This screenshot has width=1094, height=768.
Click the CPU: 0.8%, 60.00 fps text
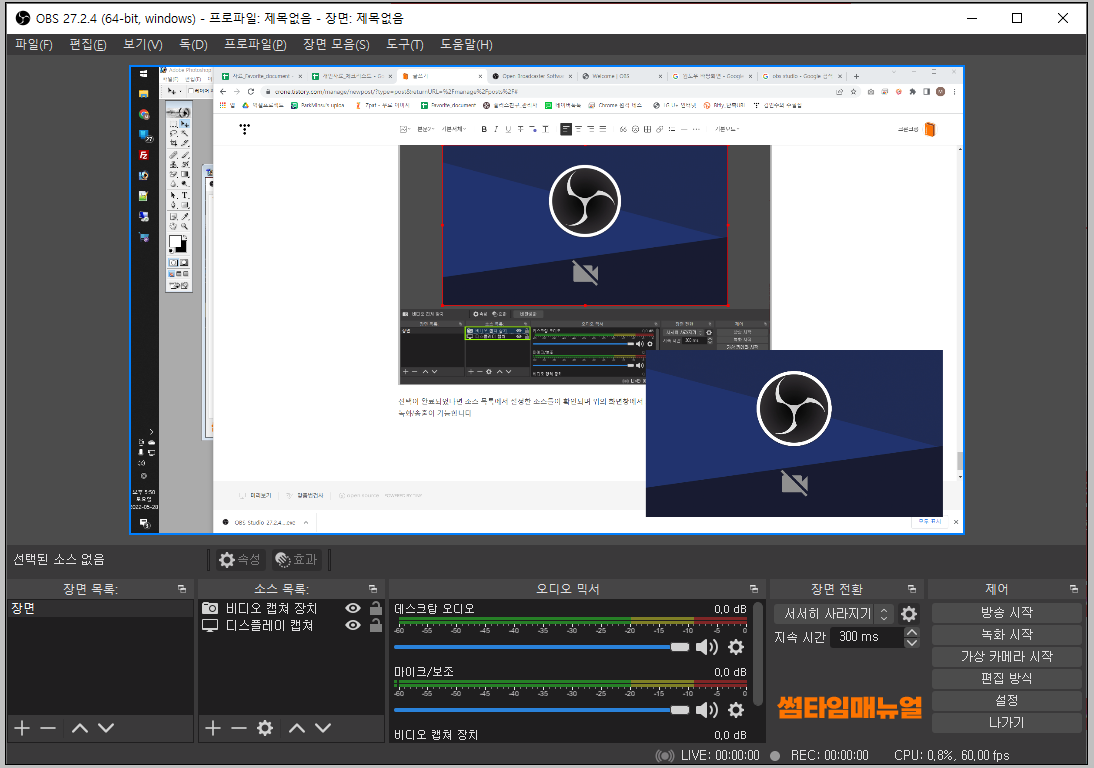[x=952, y=755]
